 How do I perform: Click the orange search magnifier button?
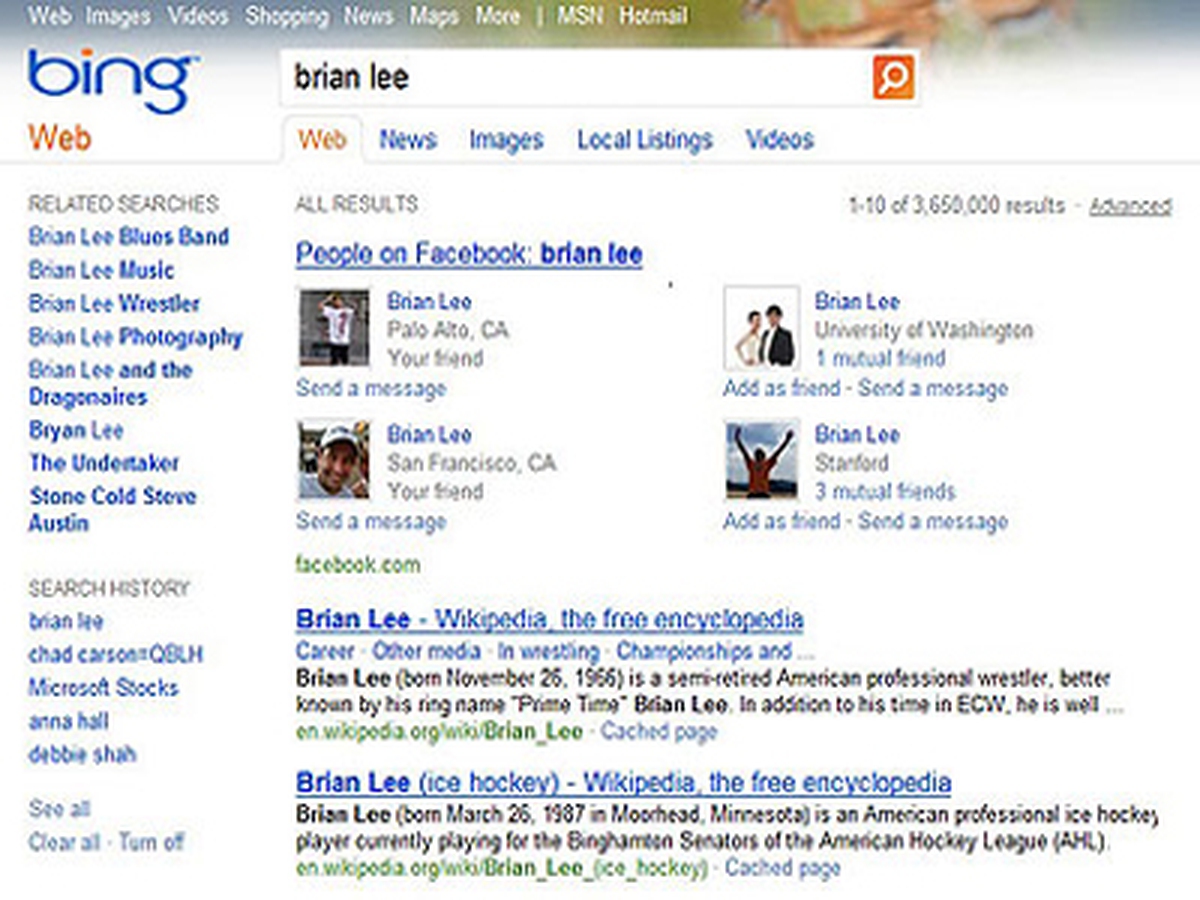point(893,77)
